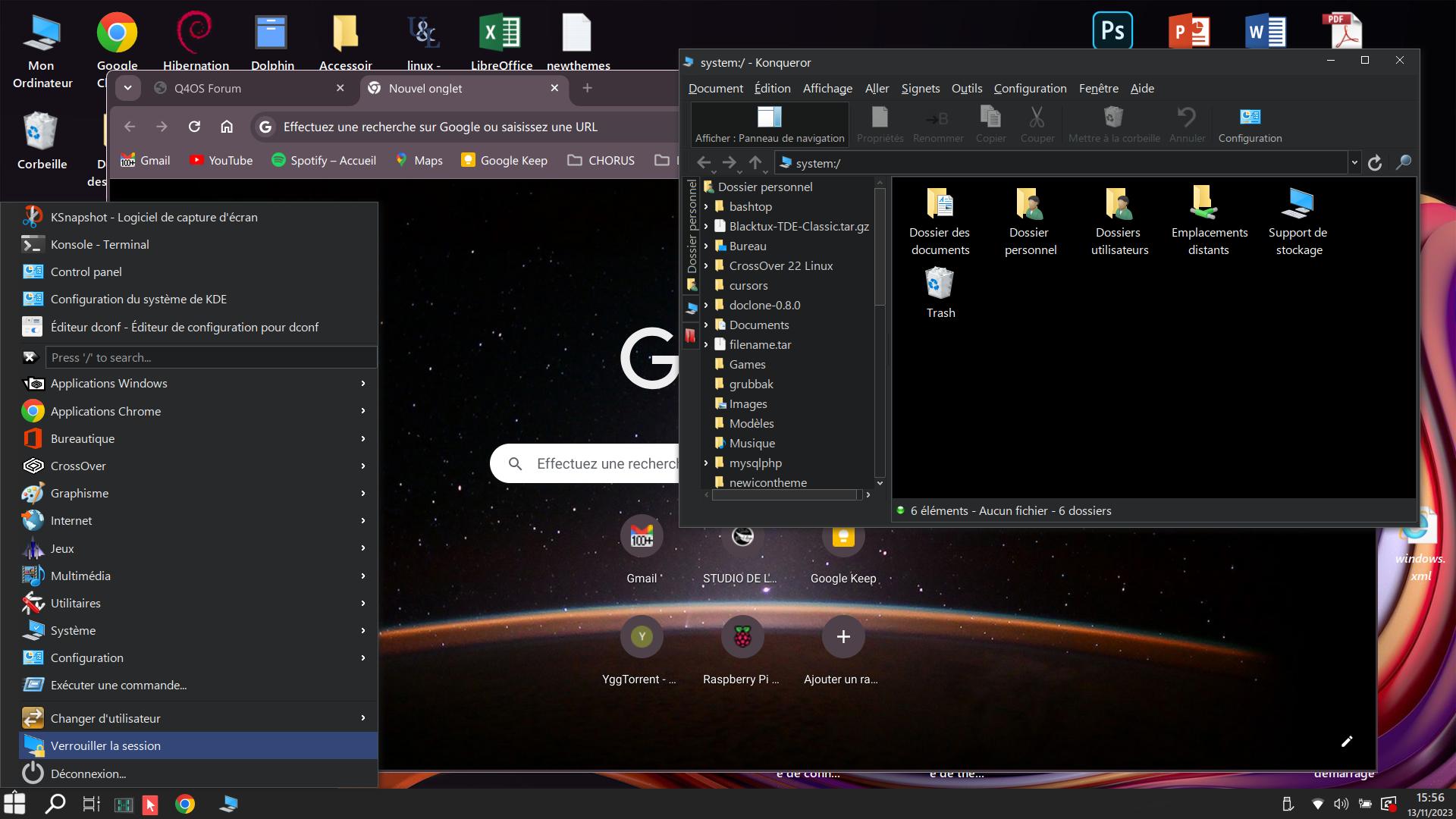Click the Konqueror tree vertical scrollbar

(x=880, y=246)
